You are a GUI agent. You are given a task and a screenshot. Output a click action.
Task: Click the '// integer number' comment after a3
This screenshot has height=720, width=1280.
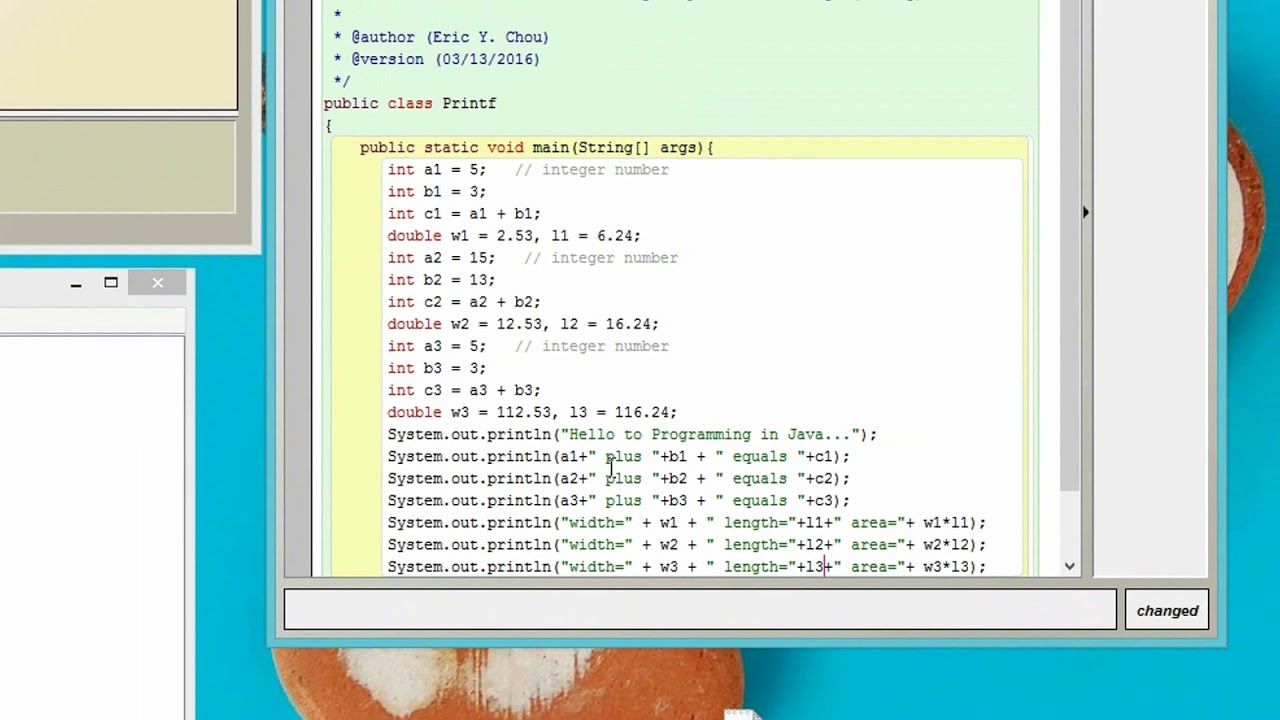(x=592, y=345)
